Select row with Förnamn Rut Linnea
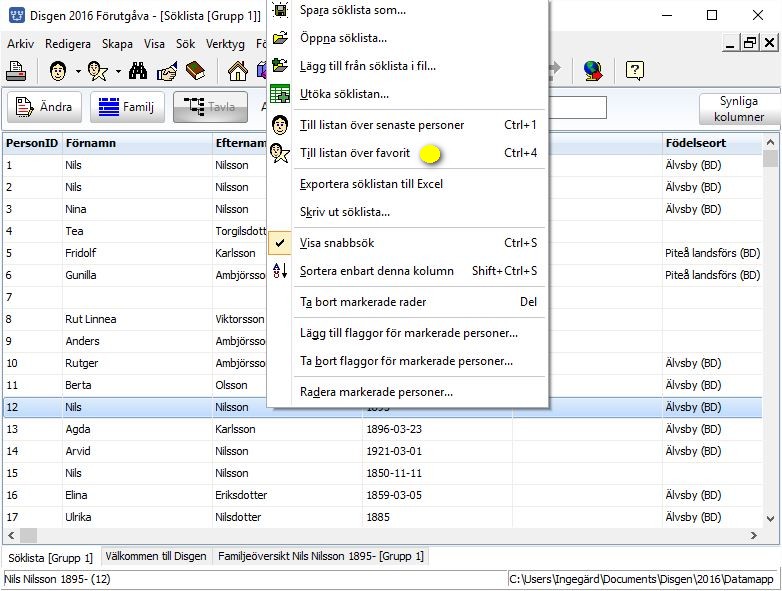This screenshot has height=591, width=782. 383,319
